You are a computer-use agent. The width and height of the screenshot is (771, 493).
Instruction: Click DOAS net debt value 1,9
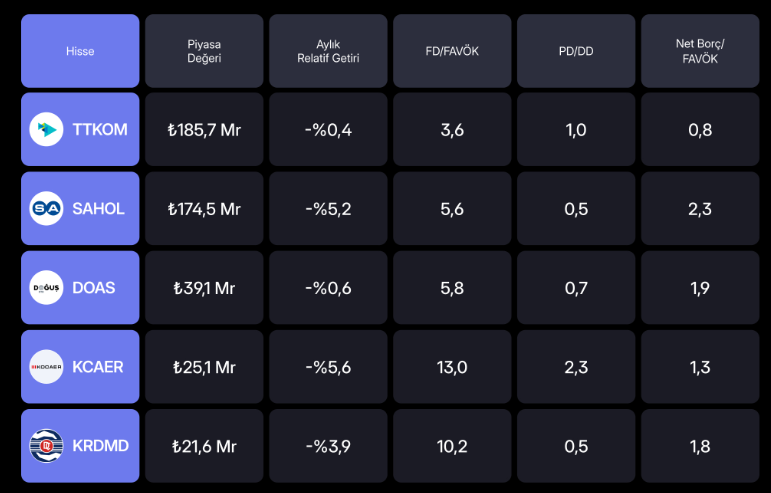tap(700, 288)
